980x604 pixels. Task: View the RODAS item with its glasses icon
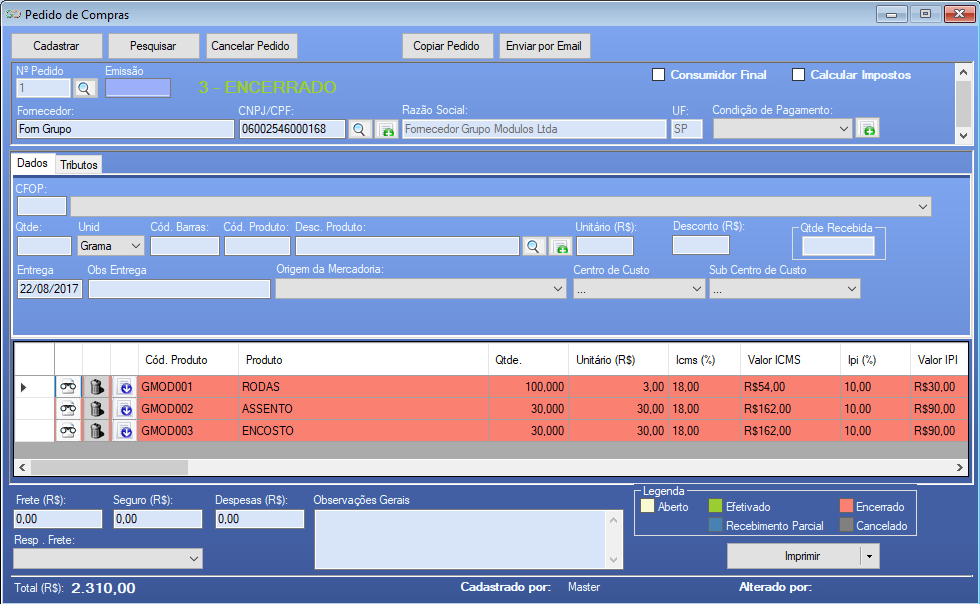[68, 387]
